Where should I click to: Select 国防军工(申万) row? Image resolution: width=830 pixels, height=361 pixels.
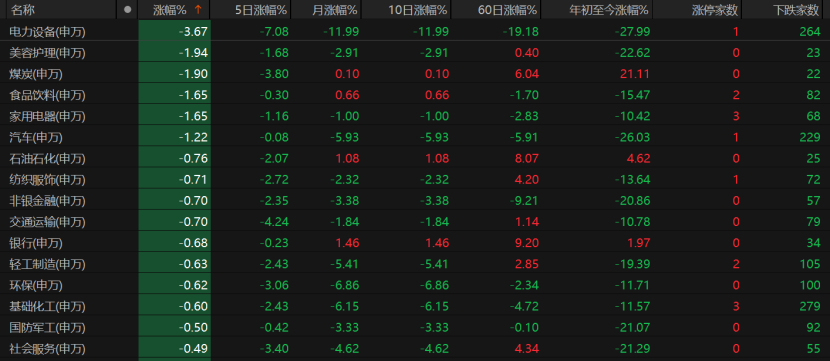tap(415, 328)
